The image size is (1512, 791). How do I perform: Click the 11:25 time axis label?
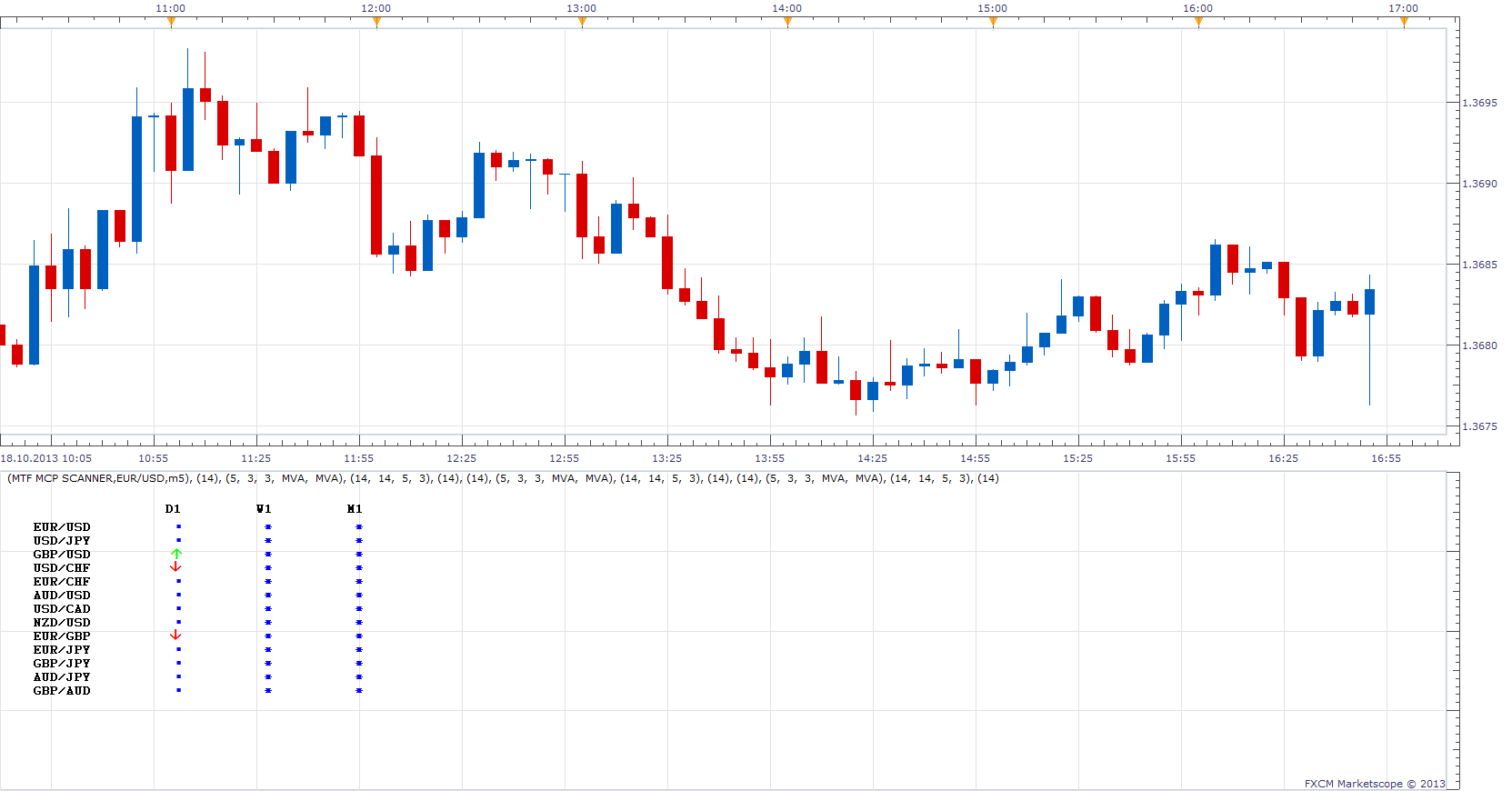(256, 458)
